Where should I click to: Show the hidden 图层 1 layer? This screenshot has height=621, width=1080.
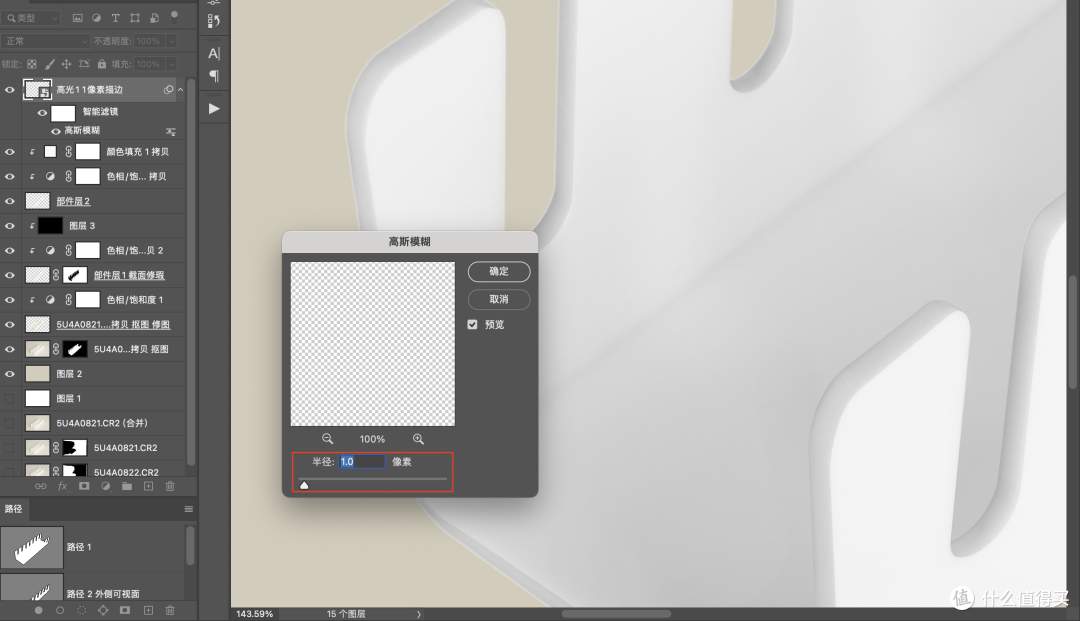coord(10,399)
